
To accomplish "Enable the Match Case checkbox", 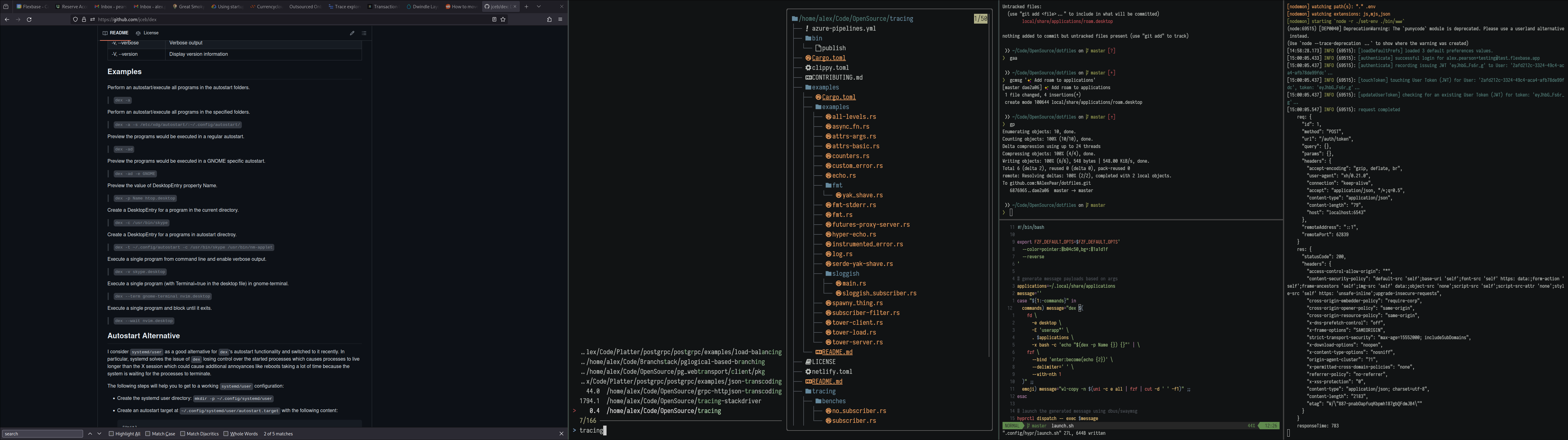I will tap(148, 434).
